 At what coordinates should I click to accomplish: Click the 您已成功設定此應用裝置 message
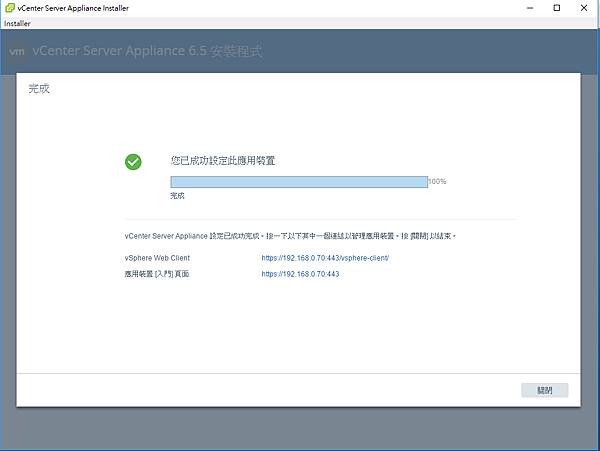tap(223, 161)
